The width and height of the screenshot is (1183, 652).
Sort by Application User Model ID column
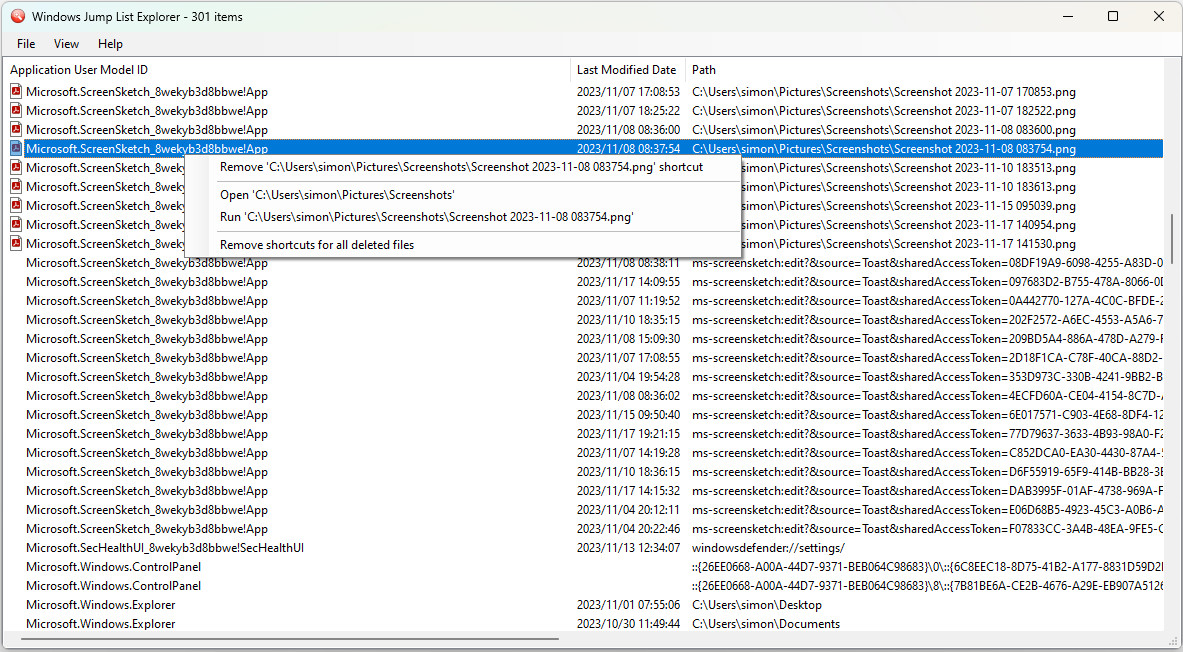(287, 69)
